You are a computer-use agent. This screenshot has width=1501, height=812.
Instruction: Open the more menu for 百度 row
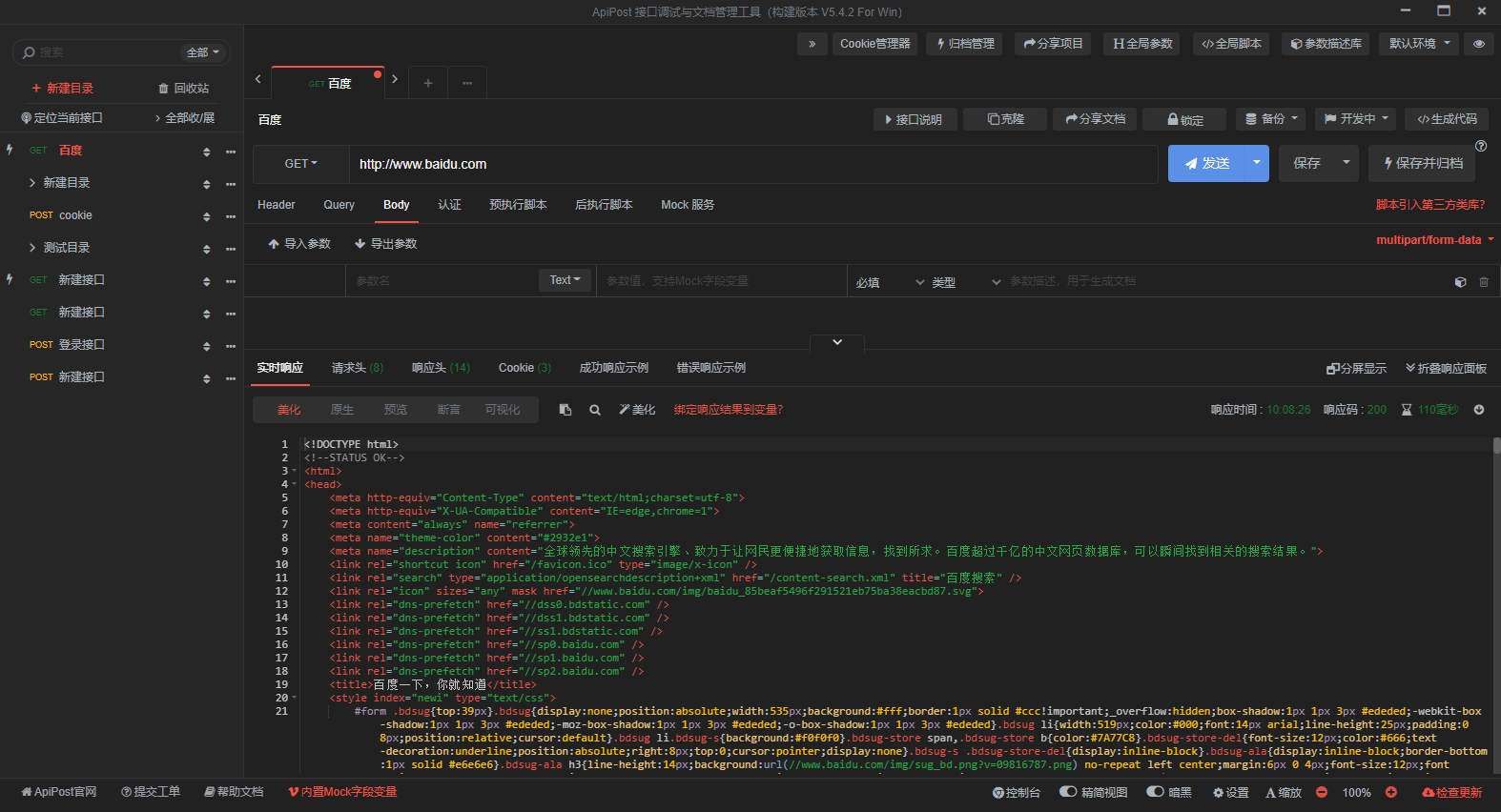(231, 152)
